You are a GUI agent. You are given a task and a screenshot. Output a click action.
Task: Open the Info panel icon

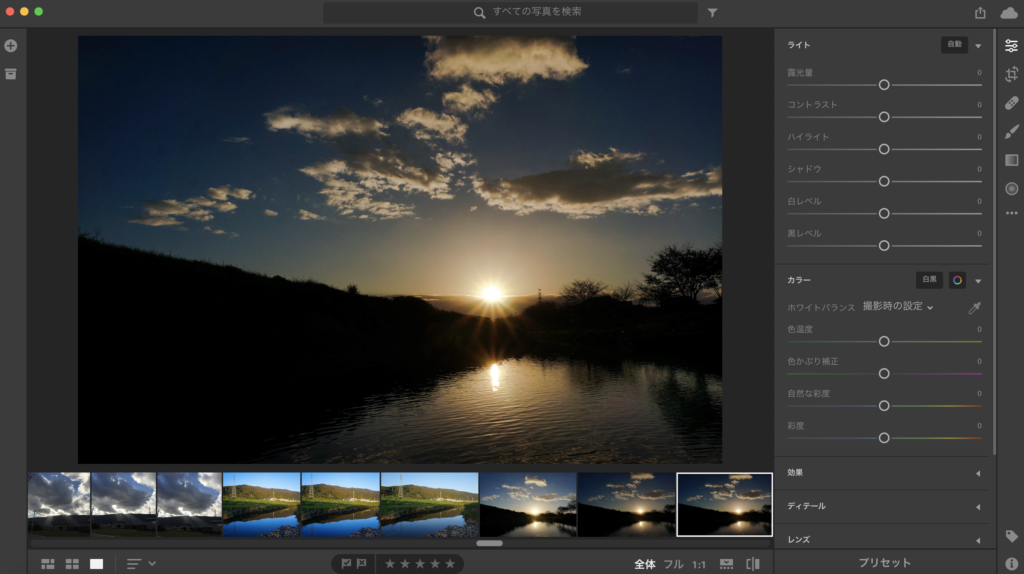[1011, 564]
